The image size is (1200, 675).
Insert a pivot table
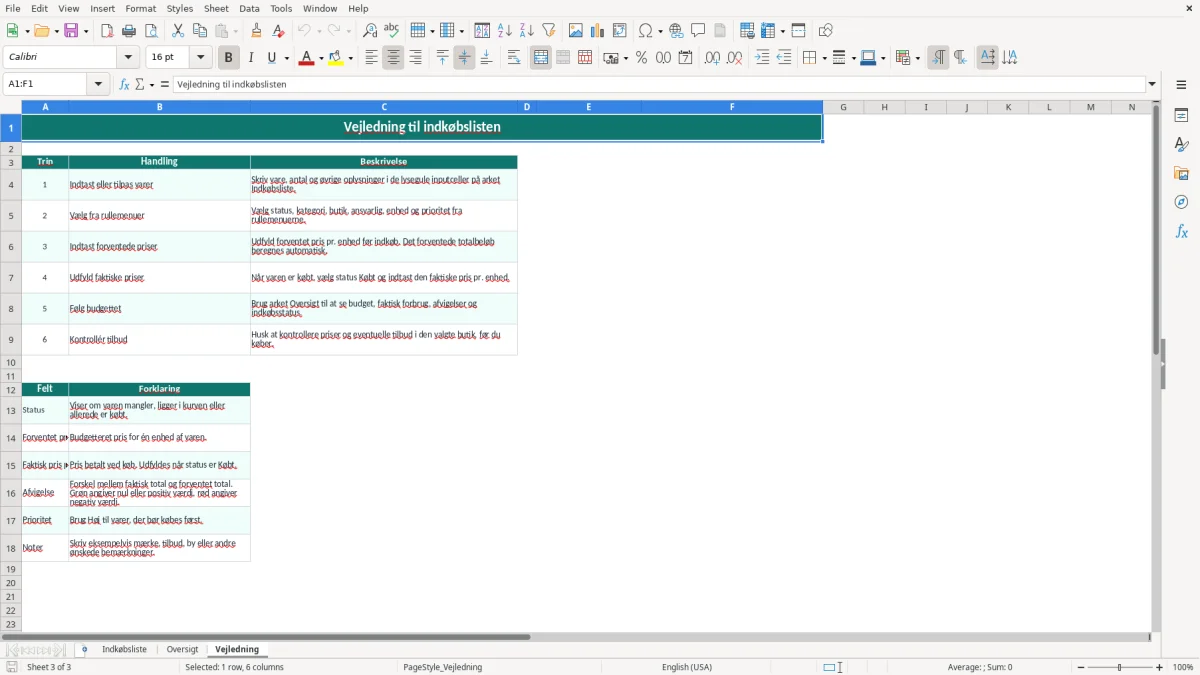pos(620,31)
